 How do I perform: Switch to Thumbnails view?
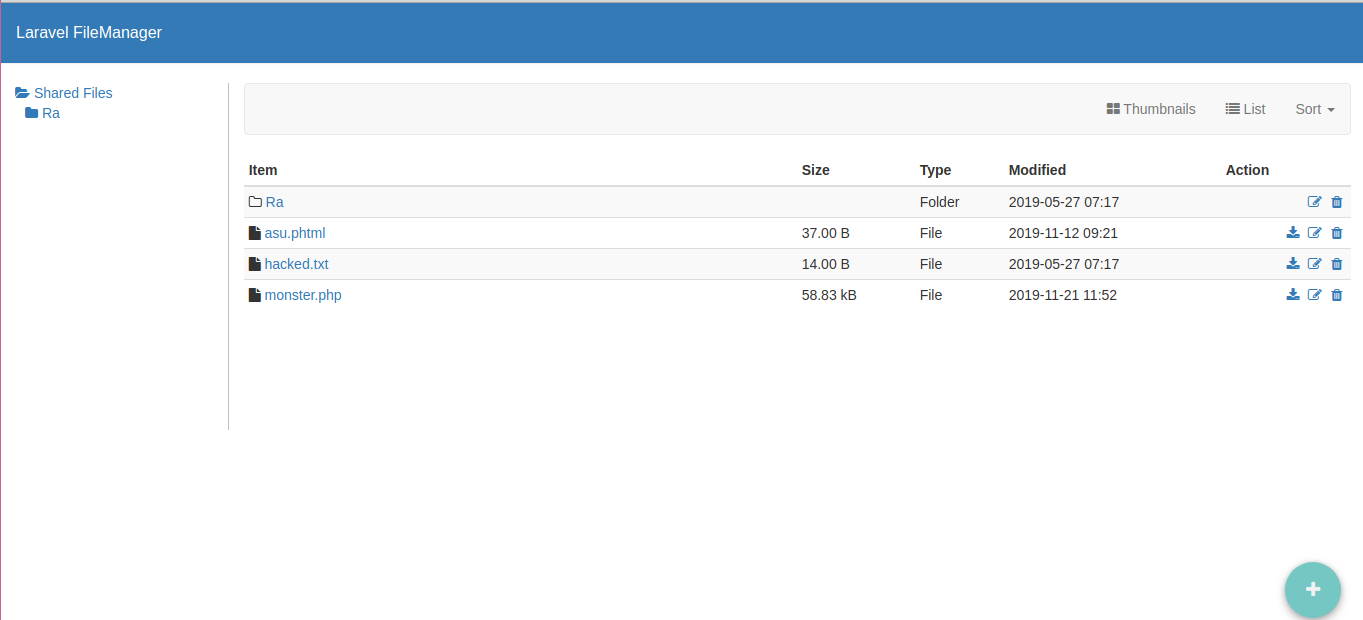tap(1151, 109)
